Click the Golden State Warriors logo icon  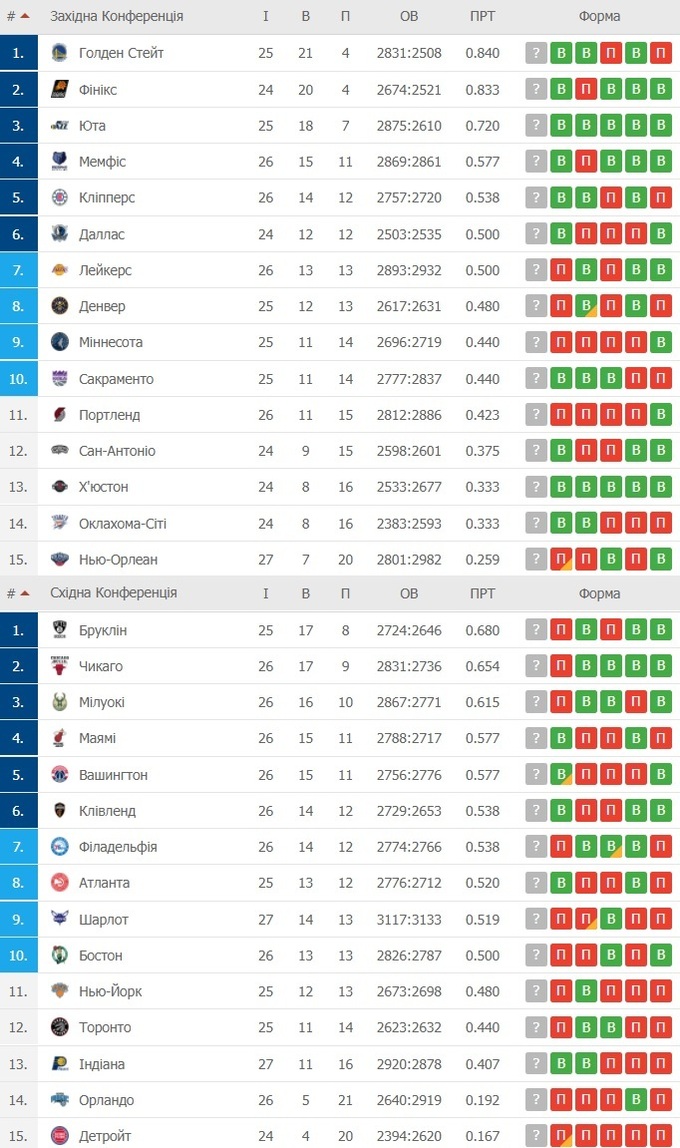60,53
